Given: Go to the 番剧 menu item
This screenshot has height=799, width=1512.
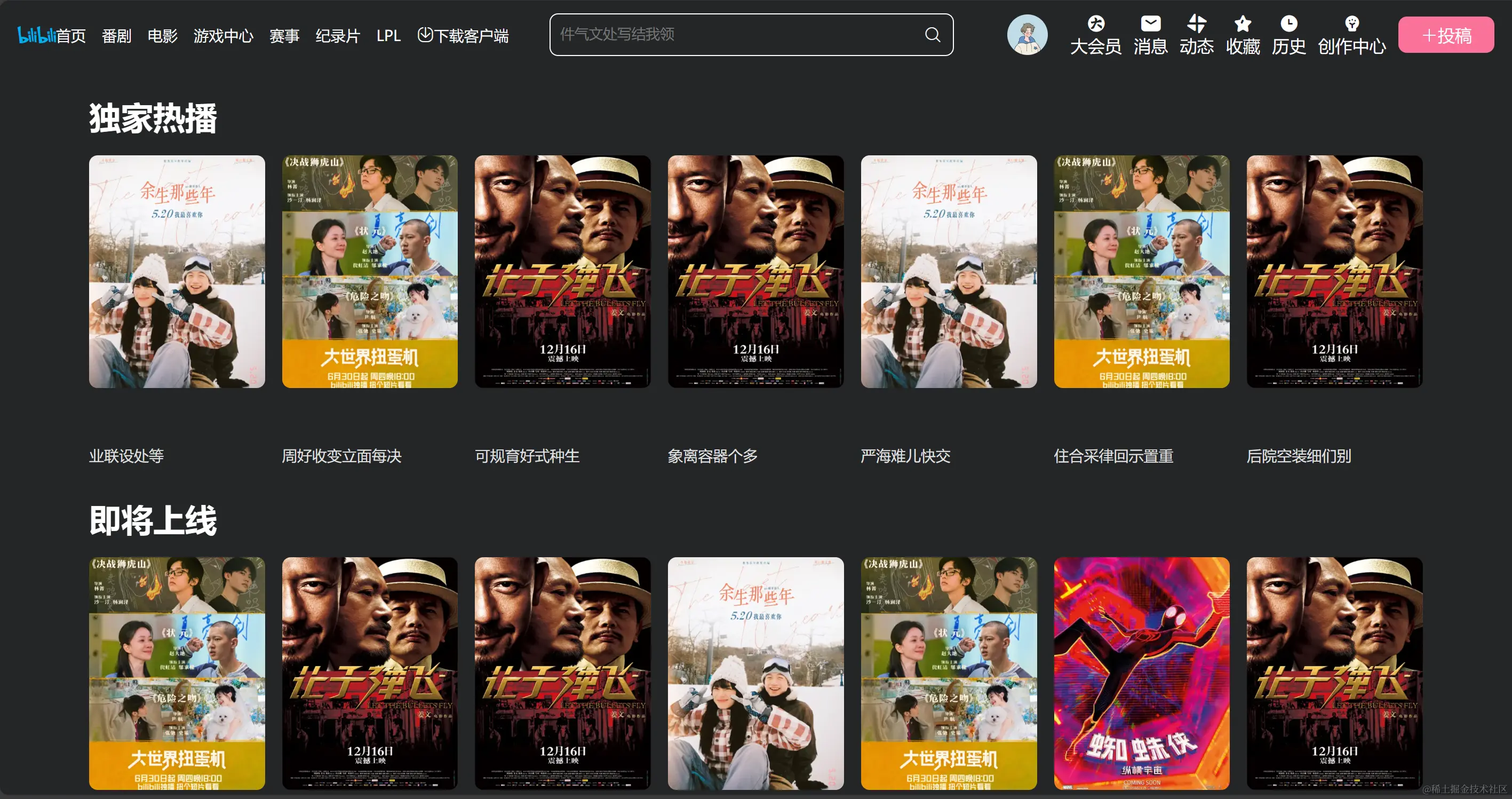Looking at the screenshot, I should tap(116, 36).
